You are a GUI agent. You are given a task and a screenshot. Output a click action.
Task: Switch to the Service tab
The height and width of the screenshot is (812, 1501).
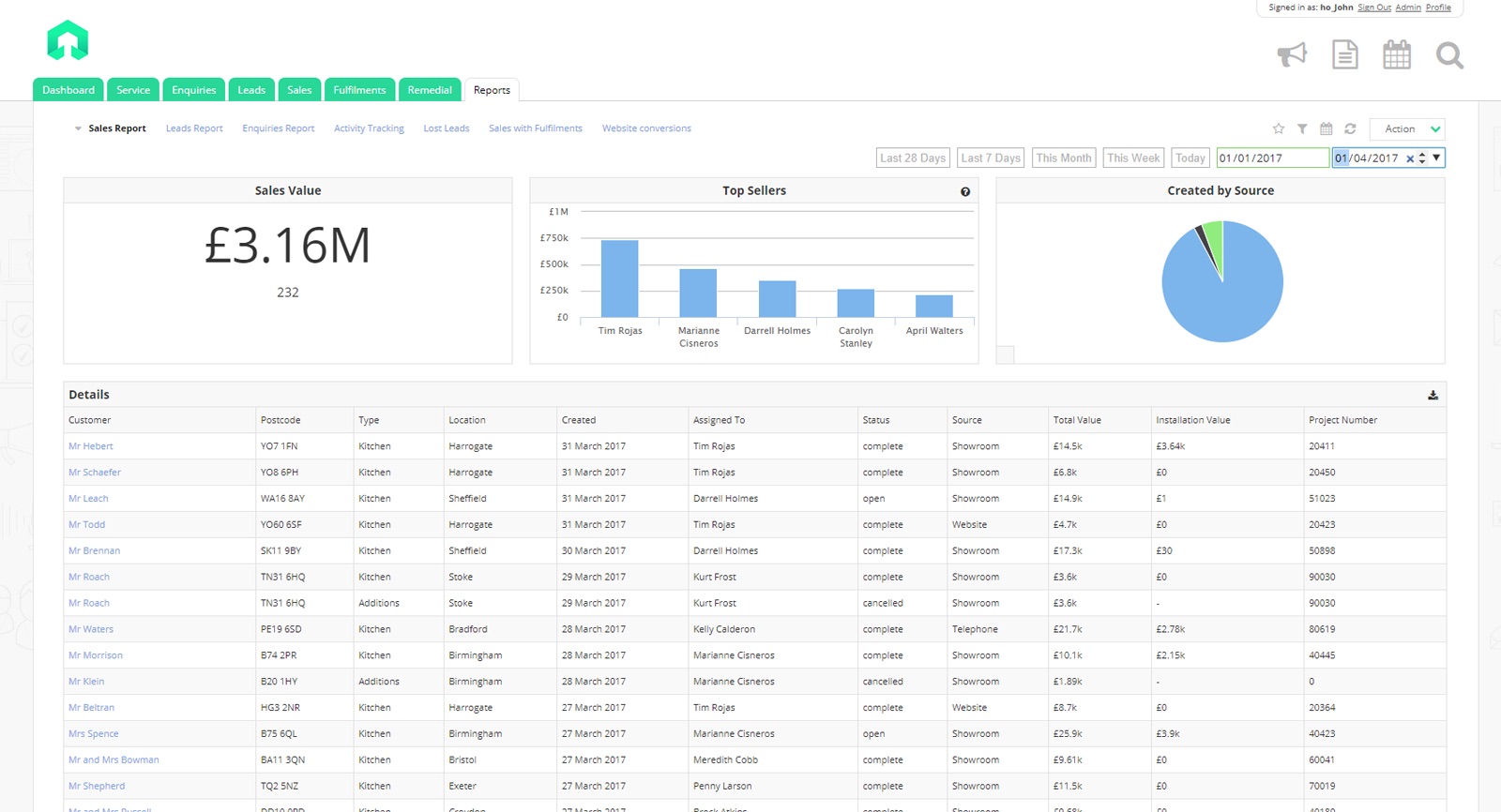coord(133,89)
